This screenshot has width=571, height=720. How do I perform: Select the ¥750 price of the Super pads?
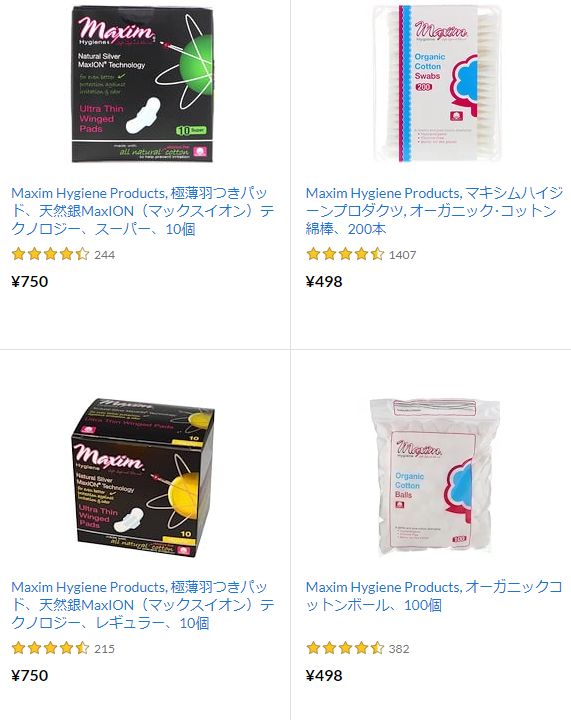(29, 281)
